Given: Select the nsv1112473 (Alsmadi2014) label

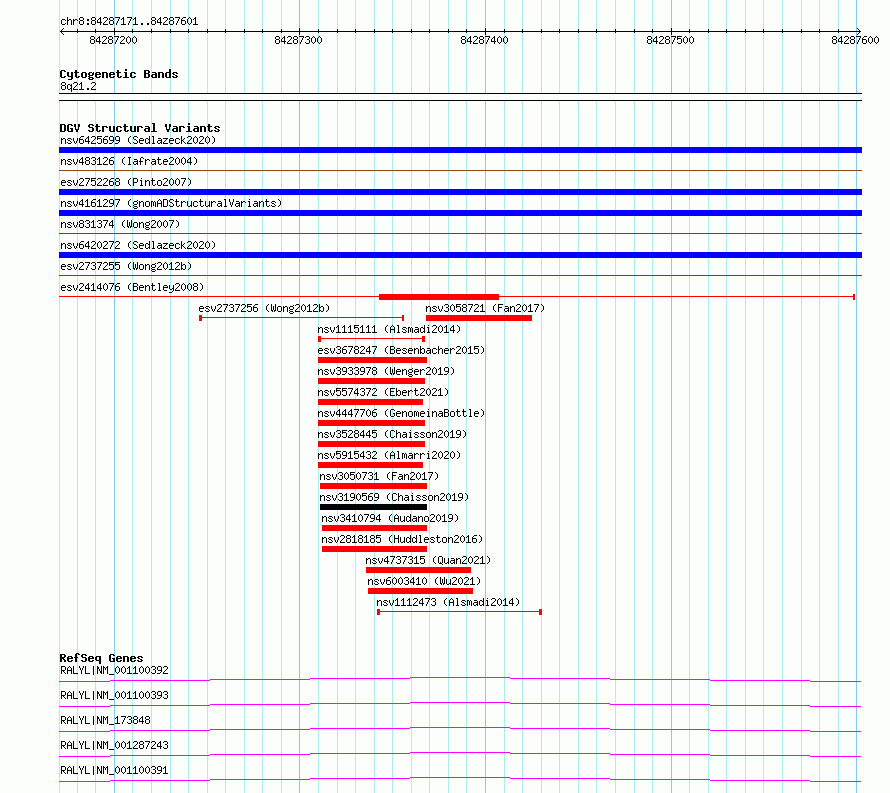Looking at the screenshot, I should pyautogui.click(x=448, y=602).
